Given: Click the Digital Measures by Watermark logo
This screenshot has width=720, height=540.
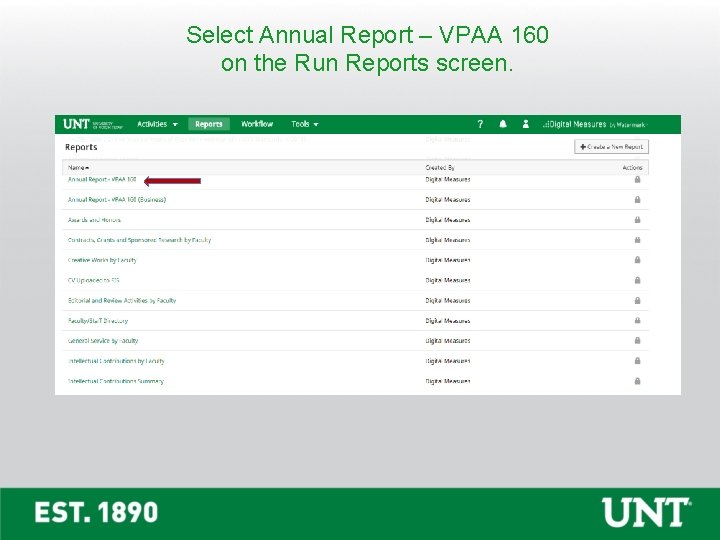Looking at the screenshot, I should tap(595, 124).
